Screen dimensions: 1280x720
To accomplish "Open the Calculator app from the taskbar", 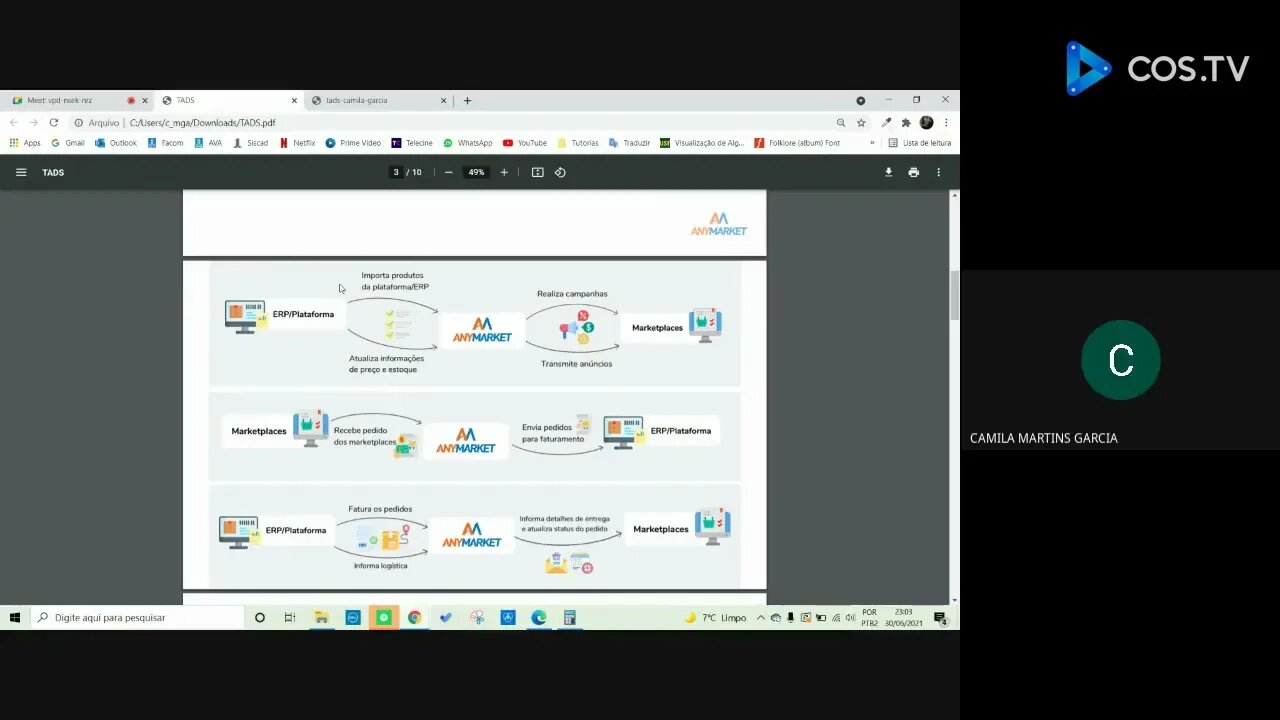I will tap(569, 618).
